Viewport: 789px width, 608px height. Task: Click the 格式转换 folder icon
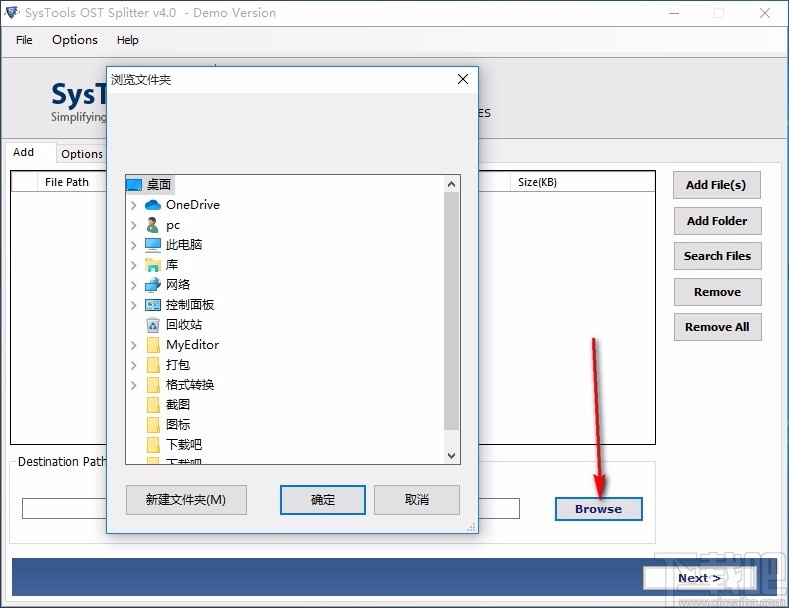coord(153,385)
